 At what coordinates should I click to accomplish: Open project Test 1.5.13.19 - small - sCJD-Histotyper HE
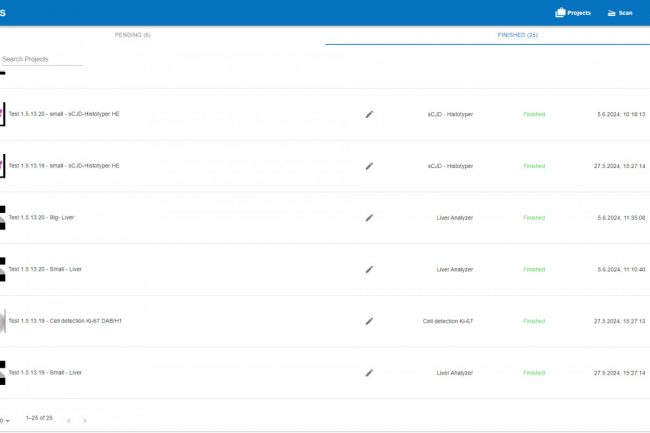64,166
